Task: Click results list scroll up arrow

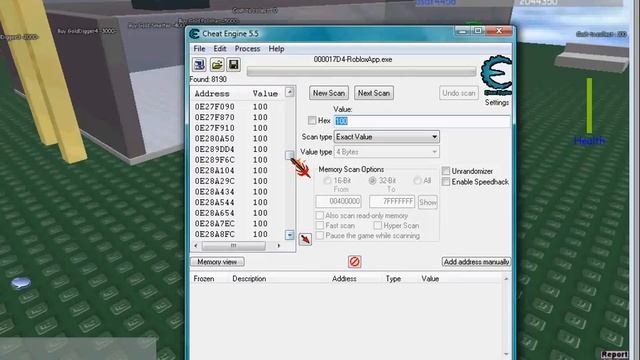Action: point(289,92)
